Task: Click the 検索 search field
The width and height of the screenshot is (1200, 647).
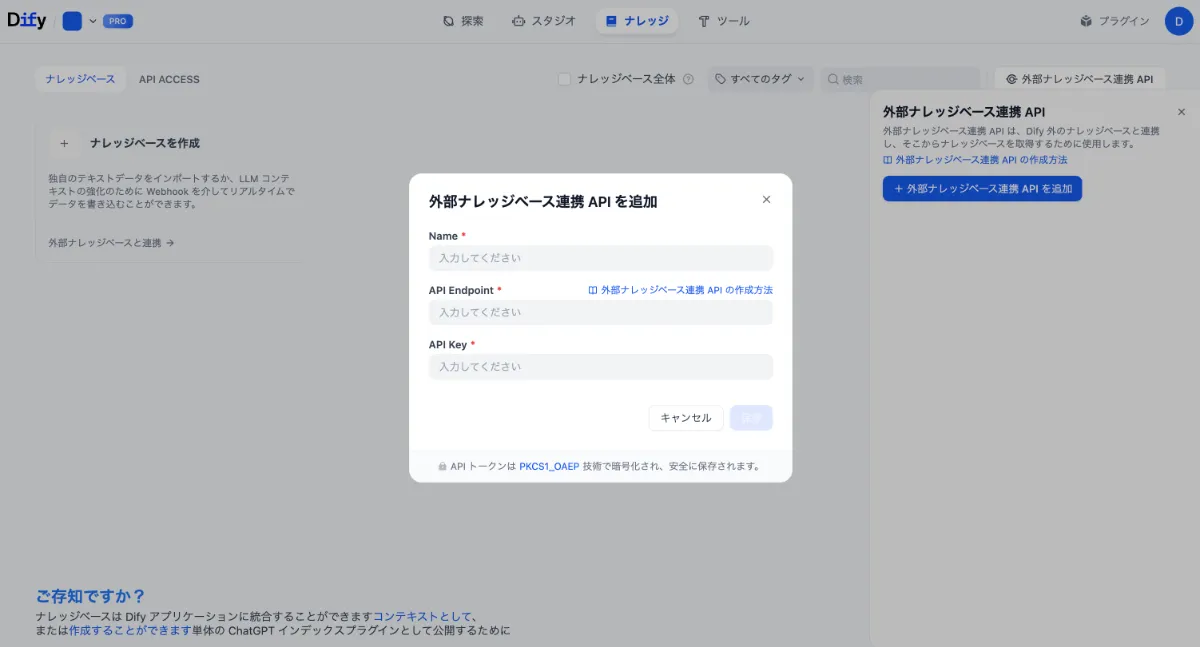Action: pyautogui.click(x=900, y=79)
